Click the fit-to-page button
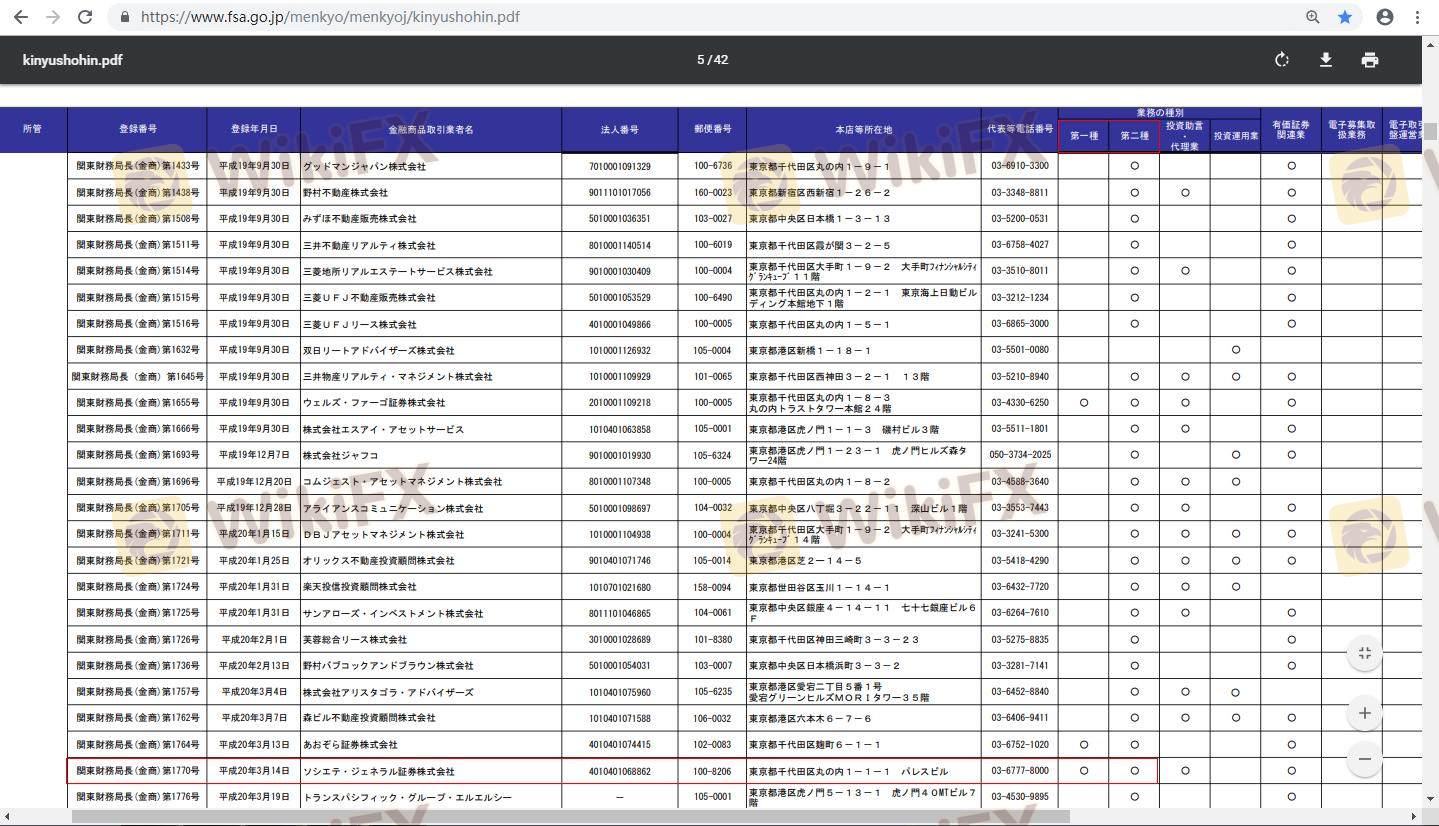 point(1364,654)
